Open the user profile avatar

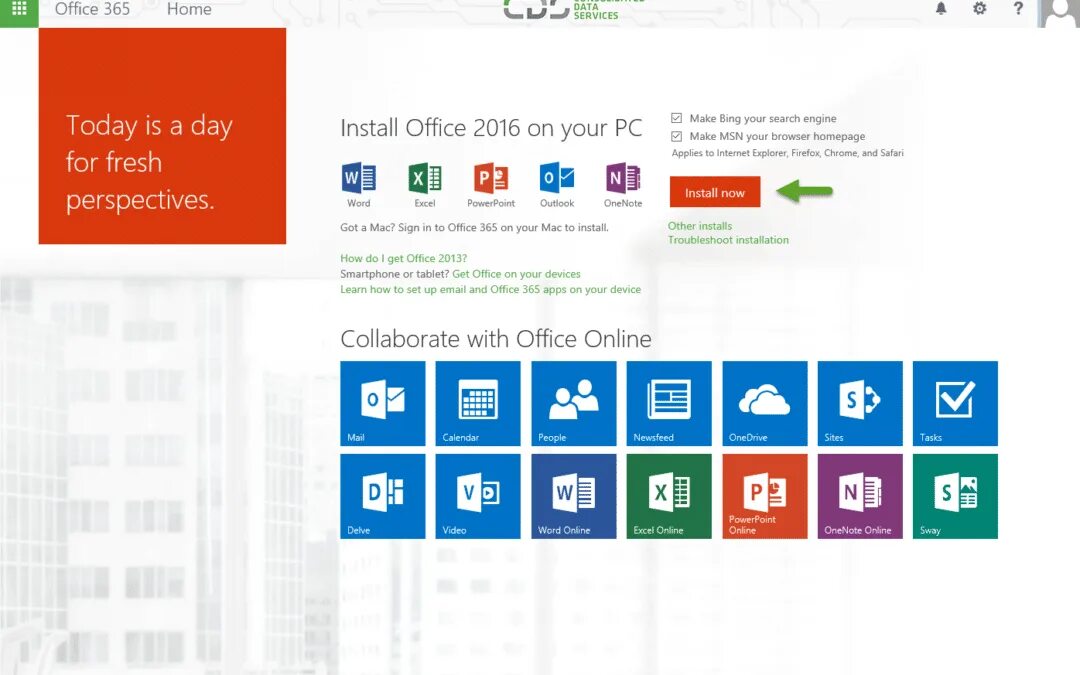click(x=1059, y=13)
